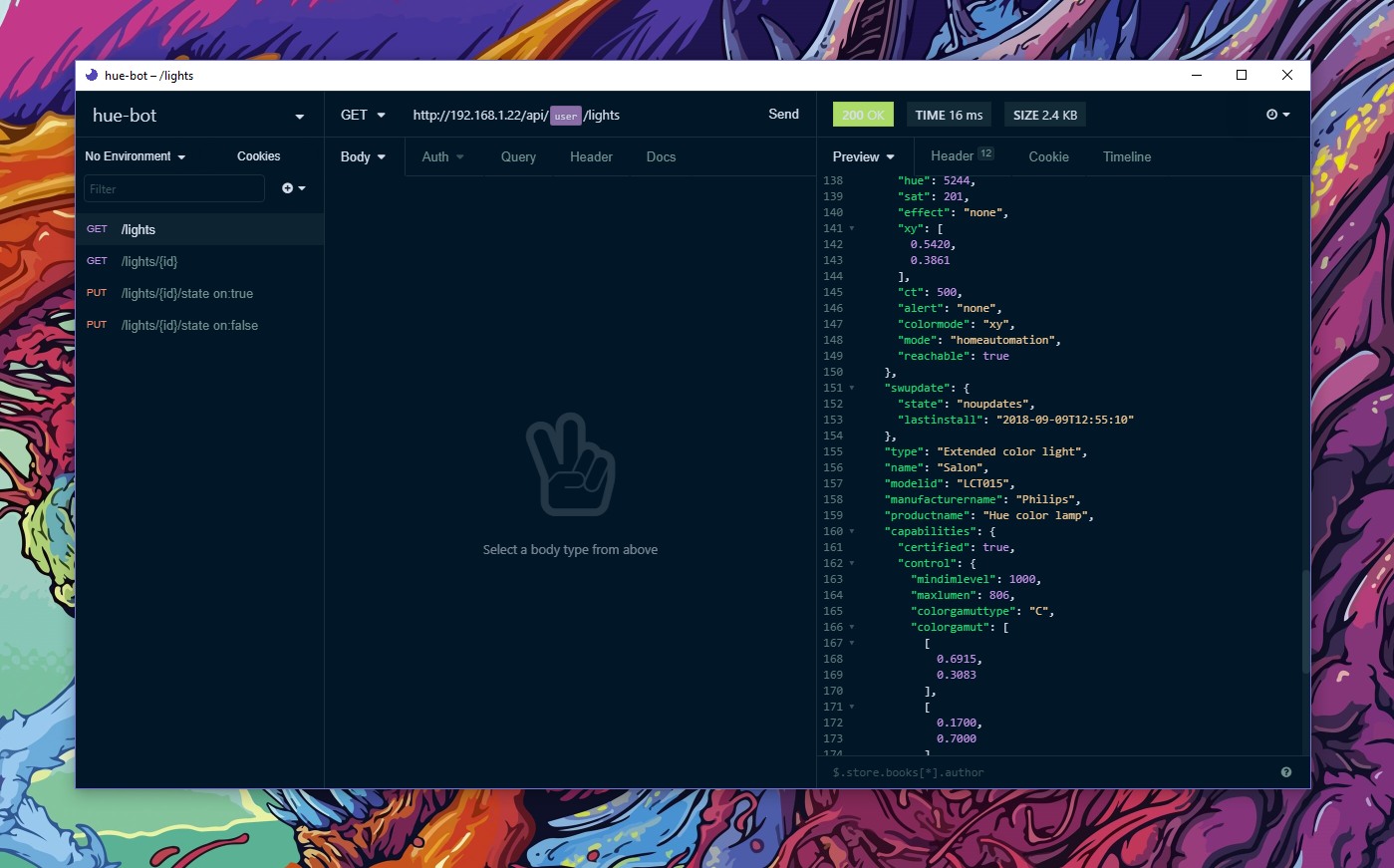Viewport: 1394px width, 868px height.
Task: Collapse the array on line 167
Action: coord(852,643)
